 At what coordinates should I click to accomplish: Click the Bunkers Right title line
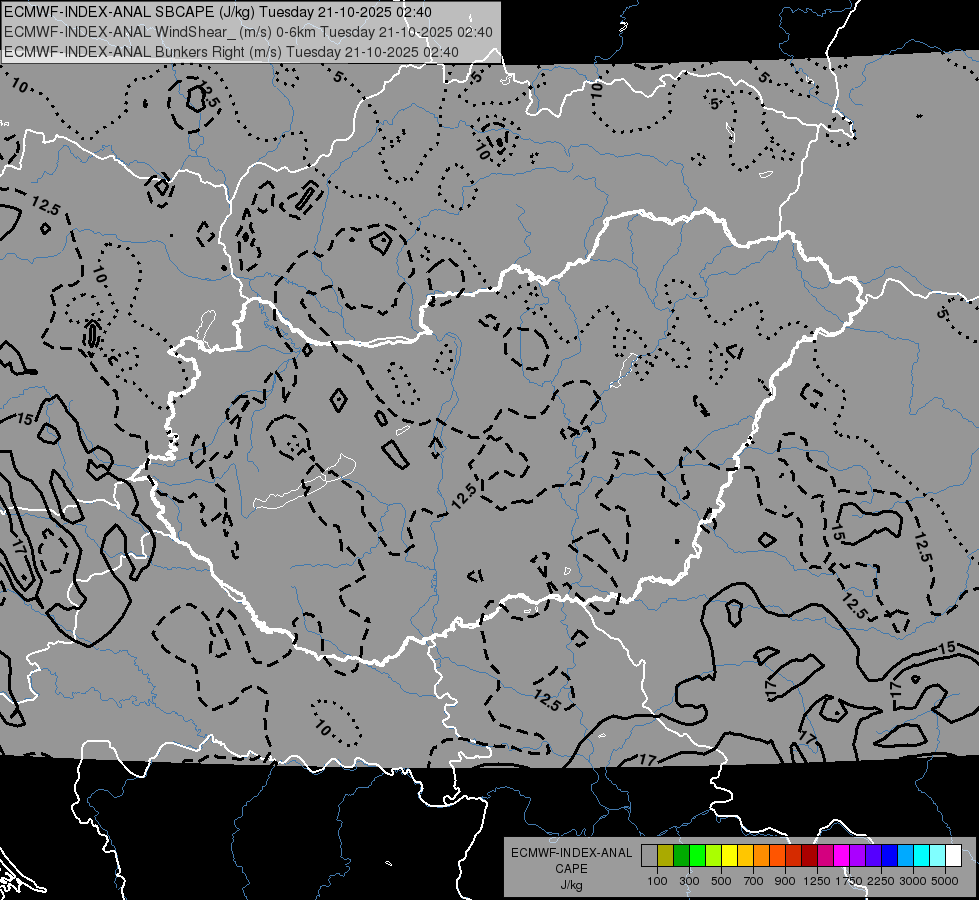tap(231, 52)
